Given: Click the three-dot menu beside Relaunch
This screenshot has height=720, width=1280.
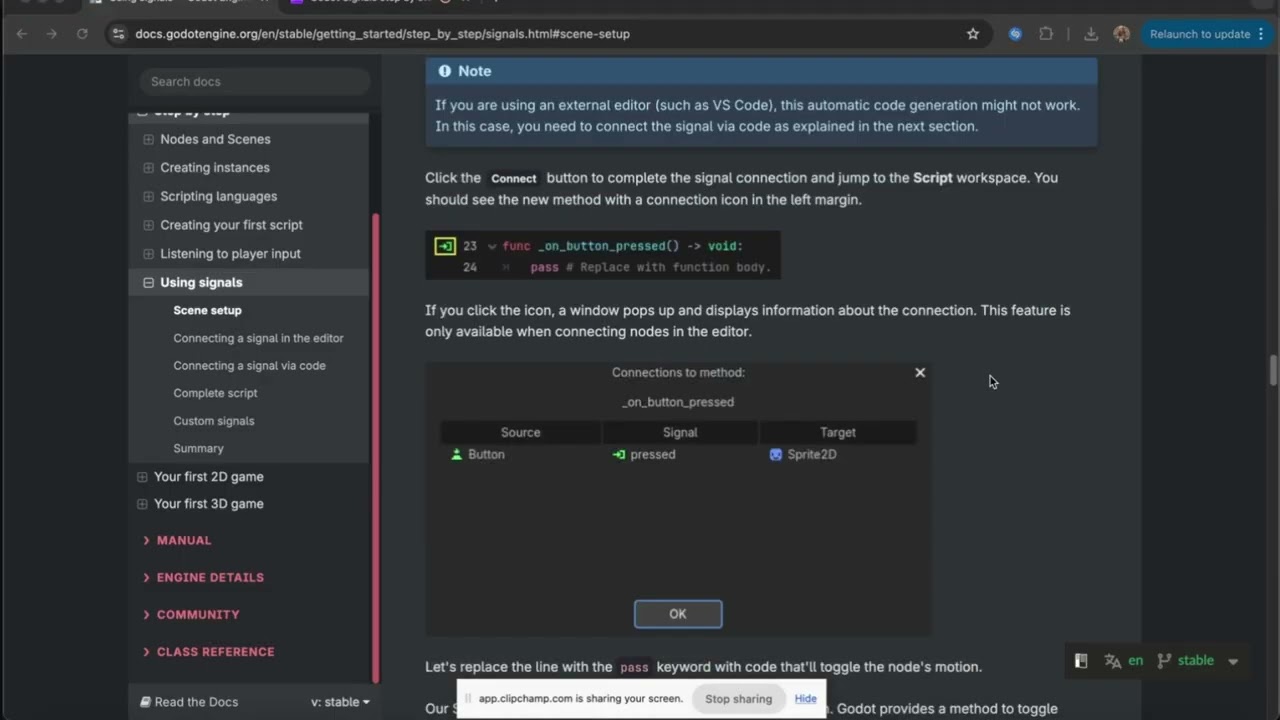Looking at the screenshot, I should tap(1261, 34).
